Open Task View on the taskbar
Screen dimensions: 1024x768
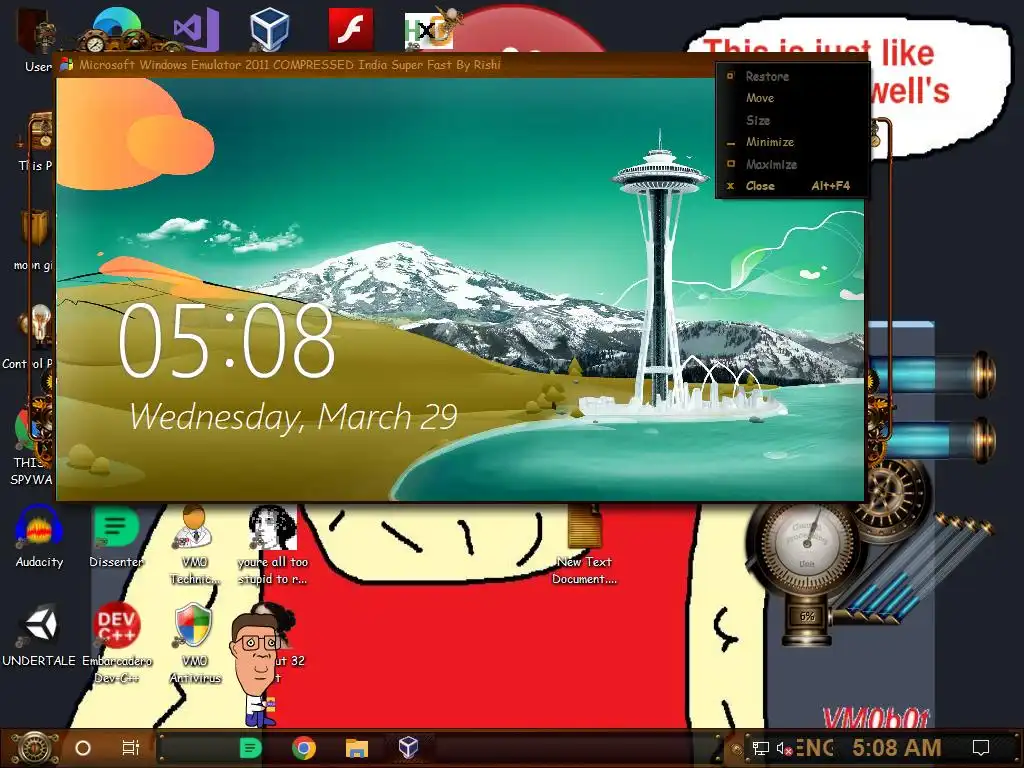click(131, 748)
